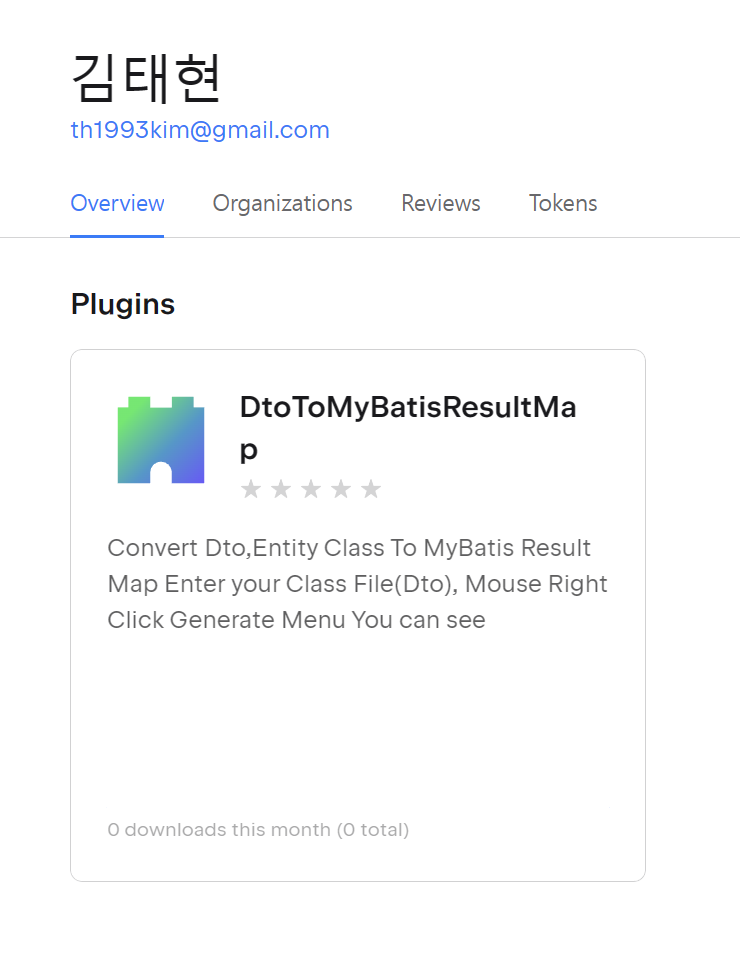Viewport: 740px width, 979px height.
Task: Open the th1993kim@gmail.com email link
Action: point(200,130)
